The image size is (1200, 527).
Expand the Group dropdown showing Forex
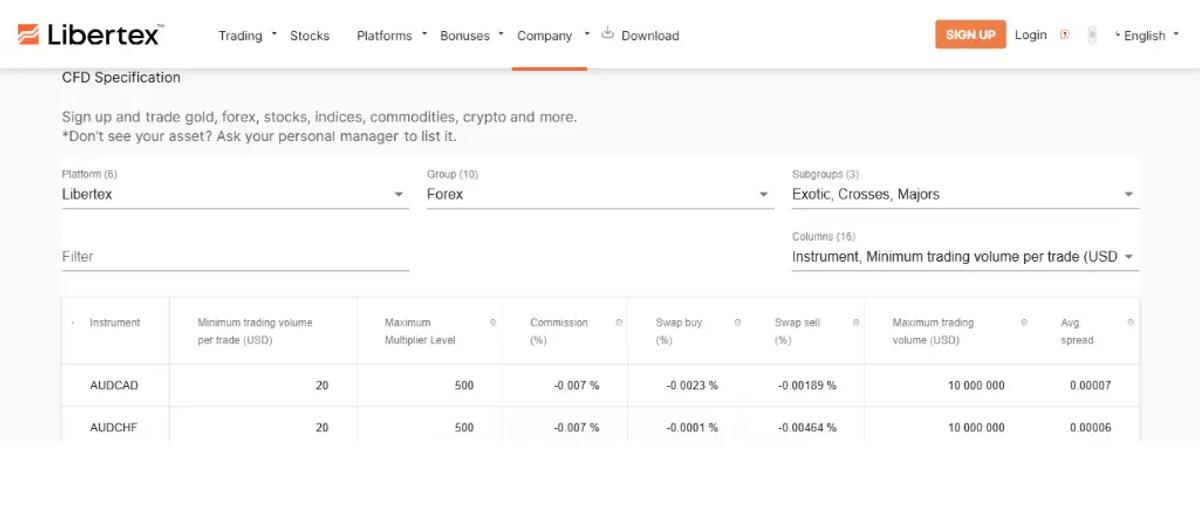[600, 194]
